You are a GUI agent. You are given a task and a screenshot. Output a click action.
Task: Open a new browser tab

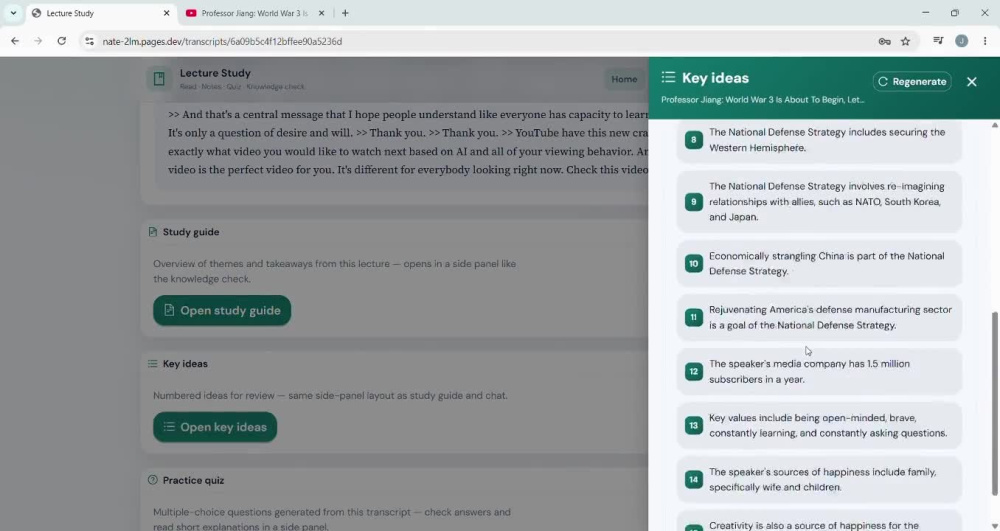coord(345,13)
